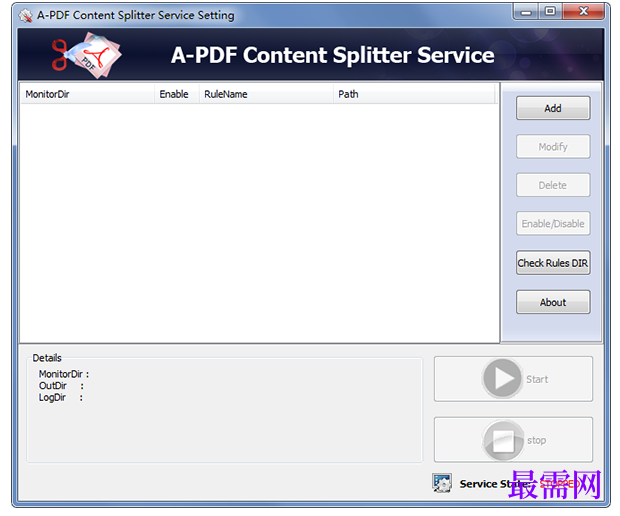Close the Service Setting window

click(584, 11)
